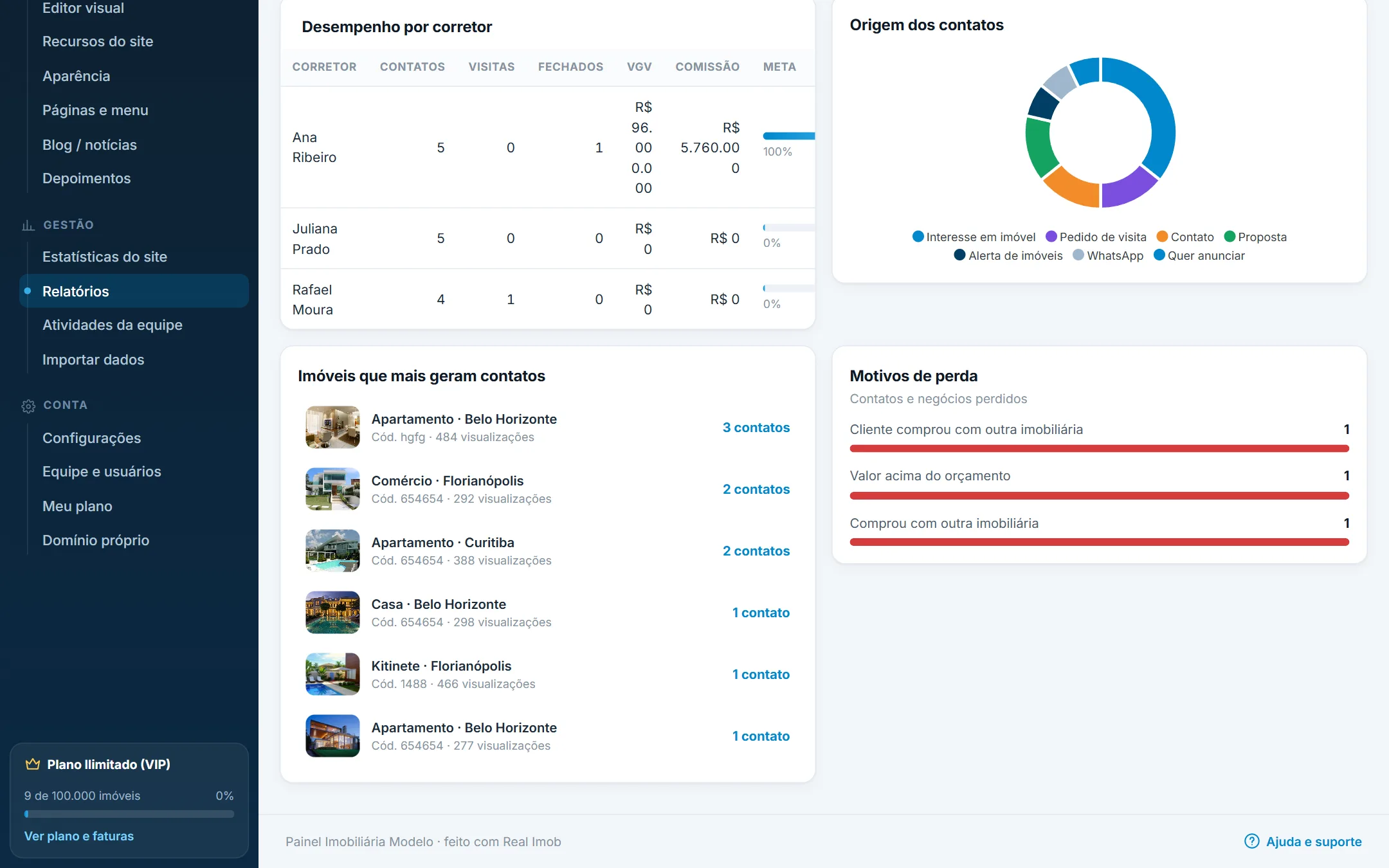The image size is (1389, 868).
Task: Open Editor visual in sidebar
Action: point(83,8)
